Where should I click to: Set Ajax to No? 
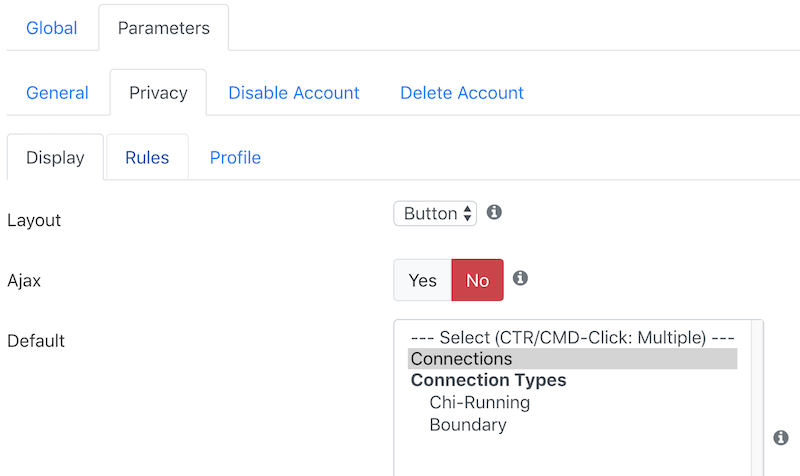pos(478,280)
